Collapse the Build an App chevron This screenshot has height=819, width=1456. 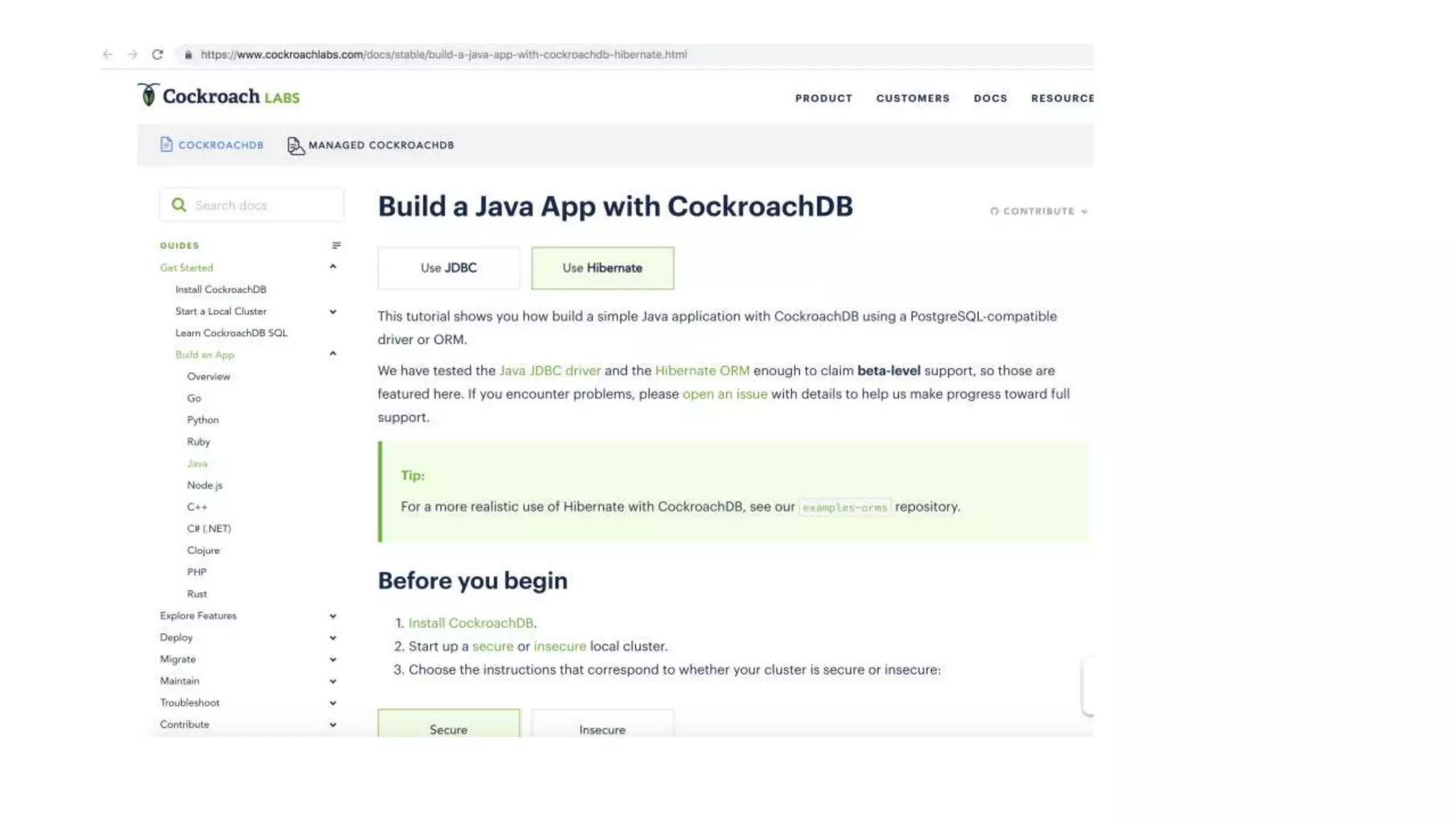click(333, 353)
